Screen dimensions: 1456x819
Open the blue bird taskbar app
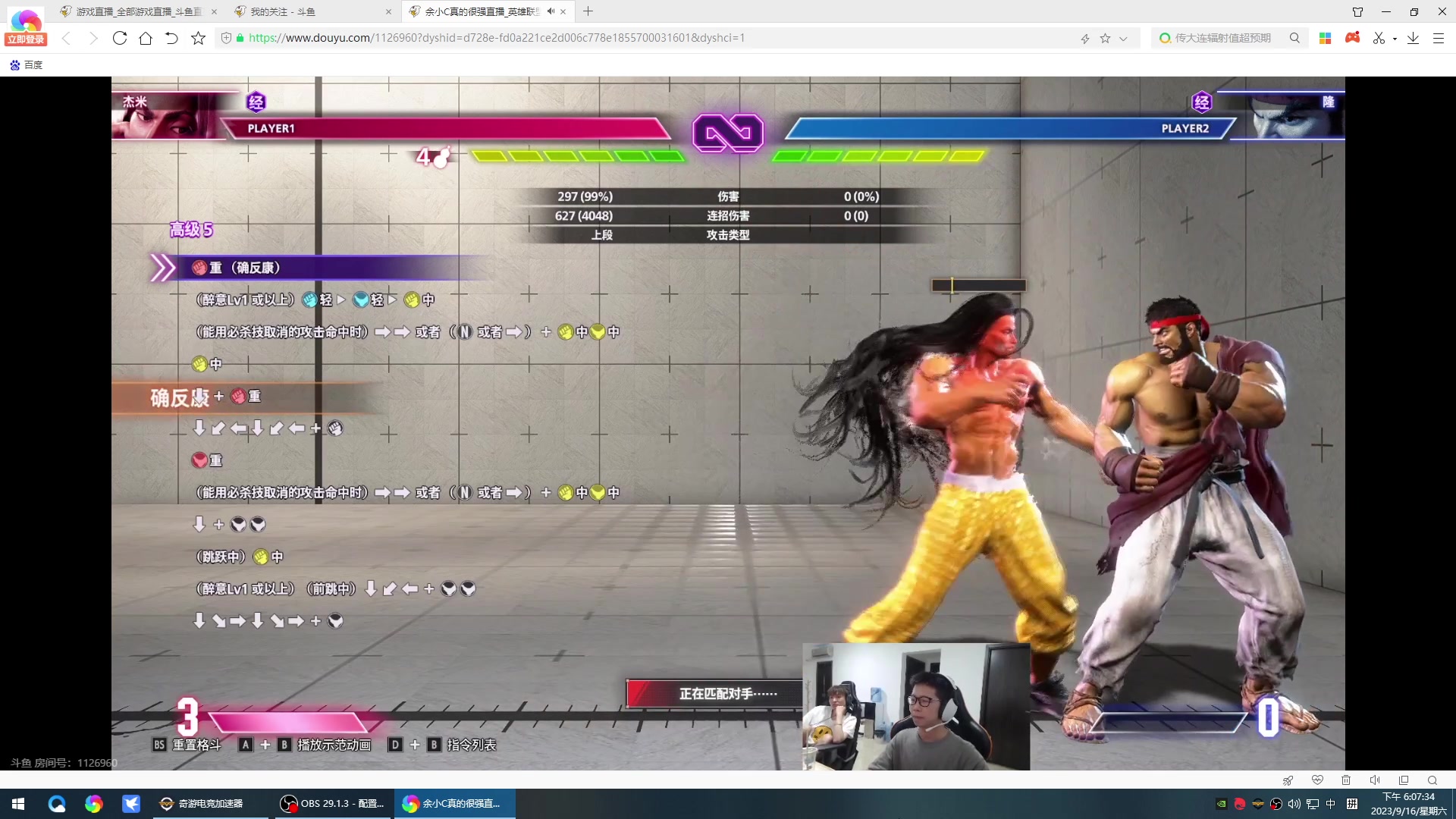(130, 804)
